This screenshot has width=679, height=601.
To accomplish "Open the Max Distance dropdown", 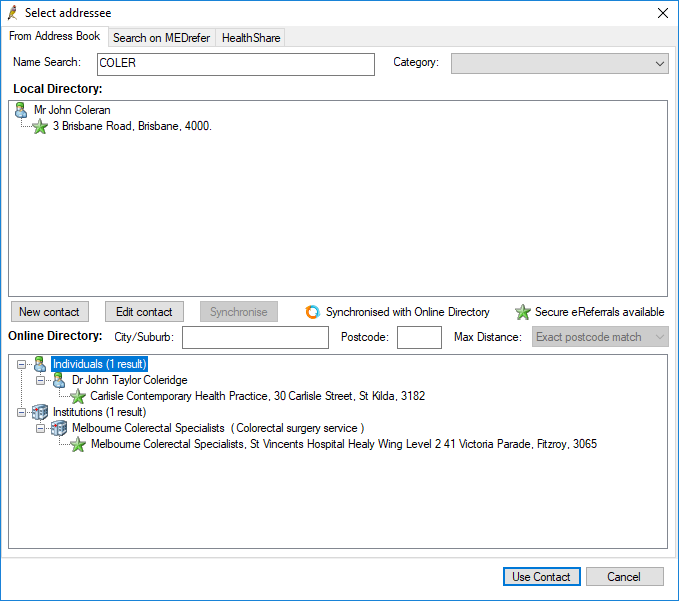I will [600, 337].
